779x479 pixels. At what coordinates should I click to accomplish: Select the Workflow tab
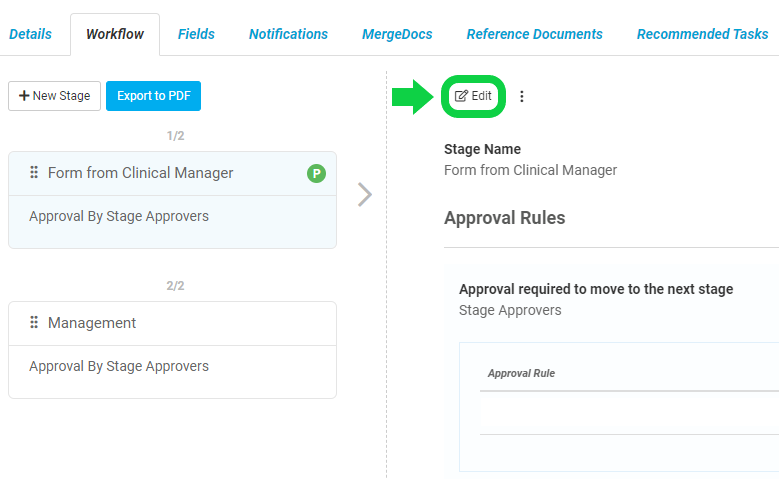(x=115, y=34)
